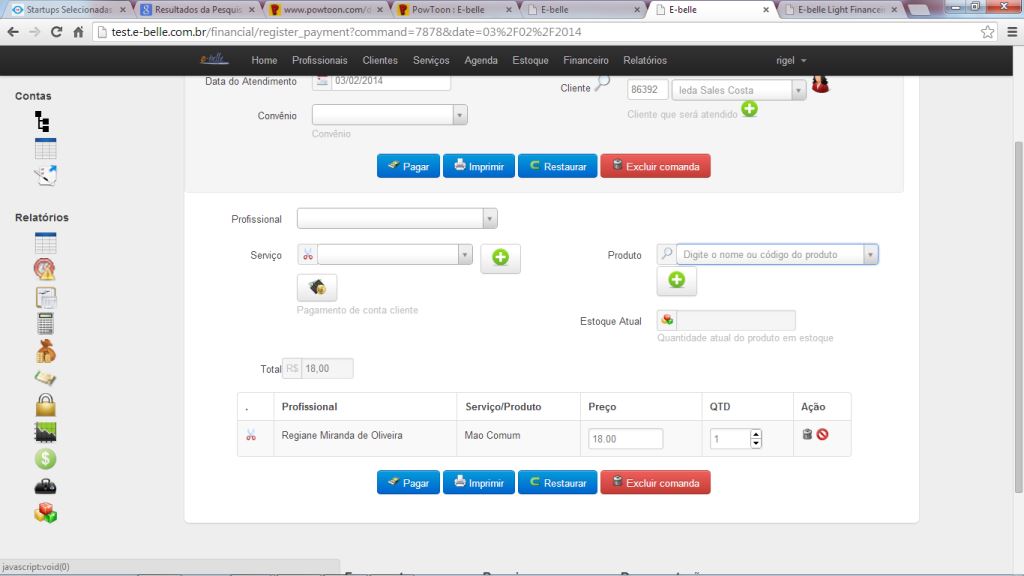Add product with green plus below Produto

tap(676, 281)
